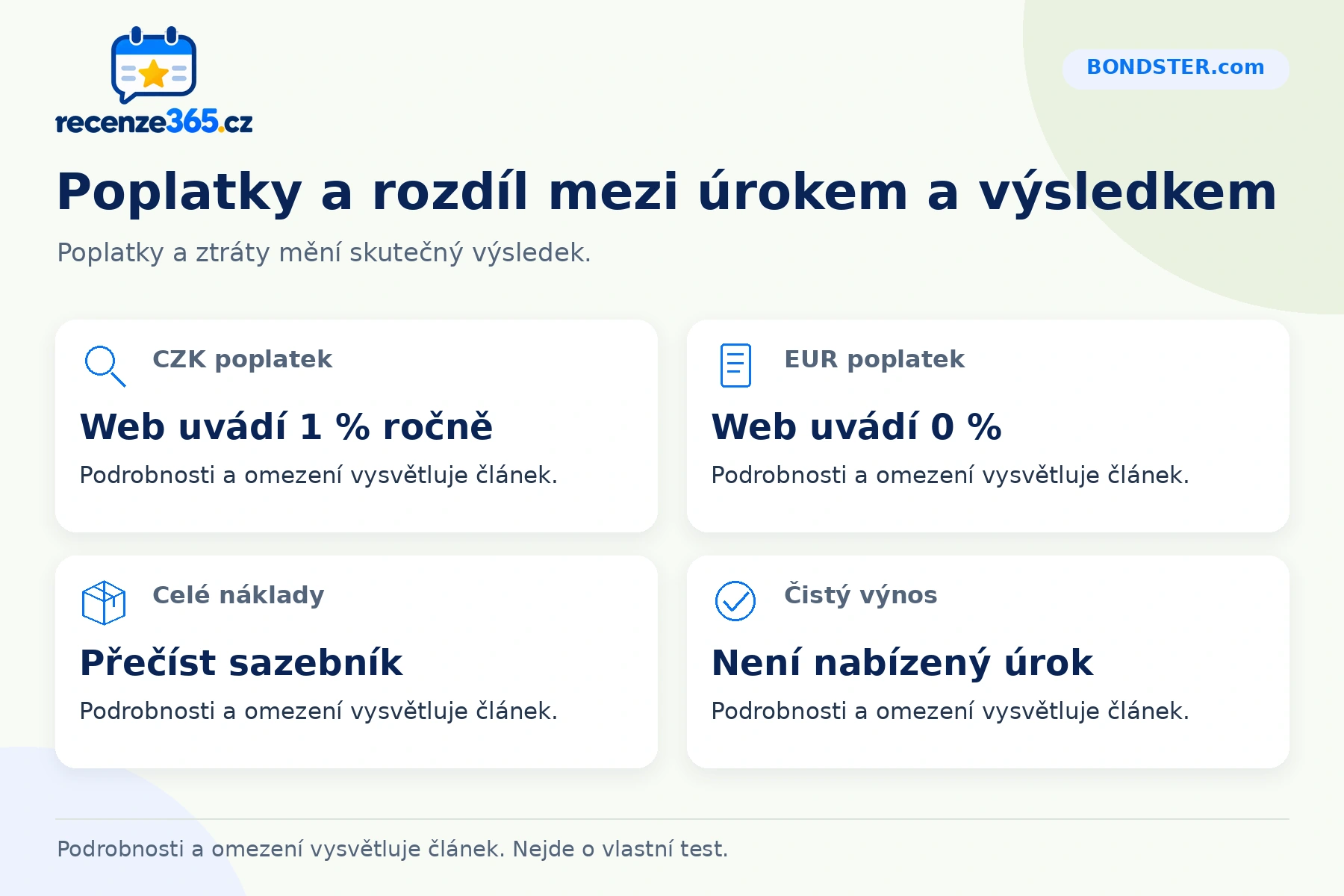Screen dimensions: 1344x896
Task: Click the footer note ending Nejde o vlastní test
Action: click(392, 849)
